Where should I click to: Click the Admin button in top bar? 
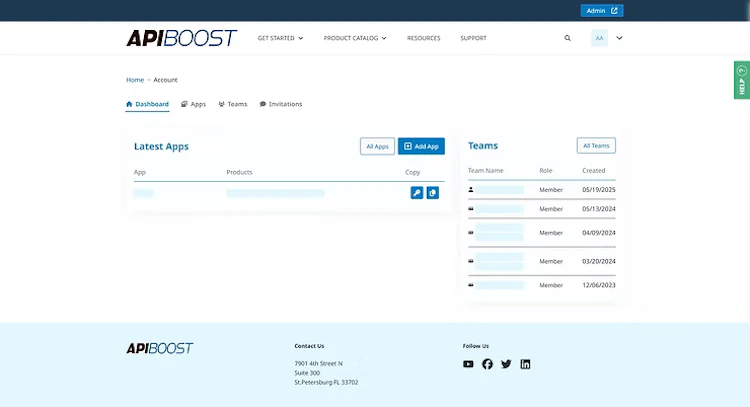point(602,11)
